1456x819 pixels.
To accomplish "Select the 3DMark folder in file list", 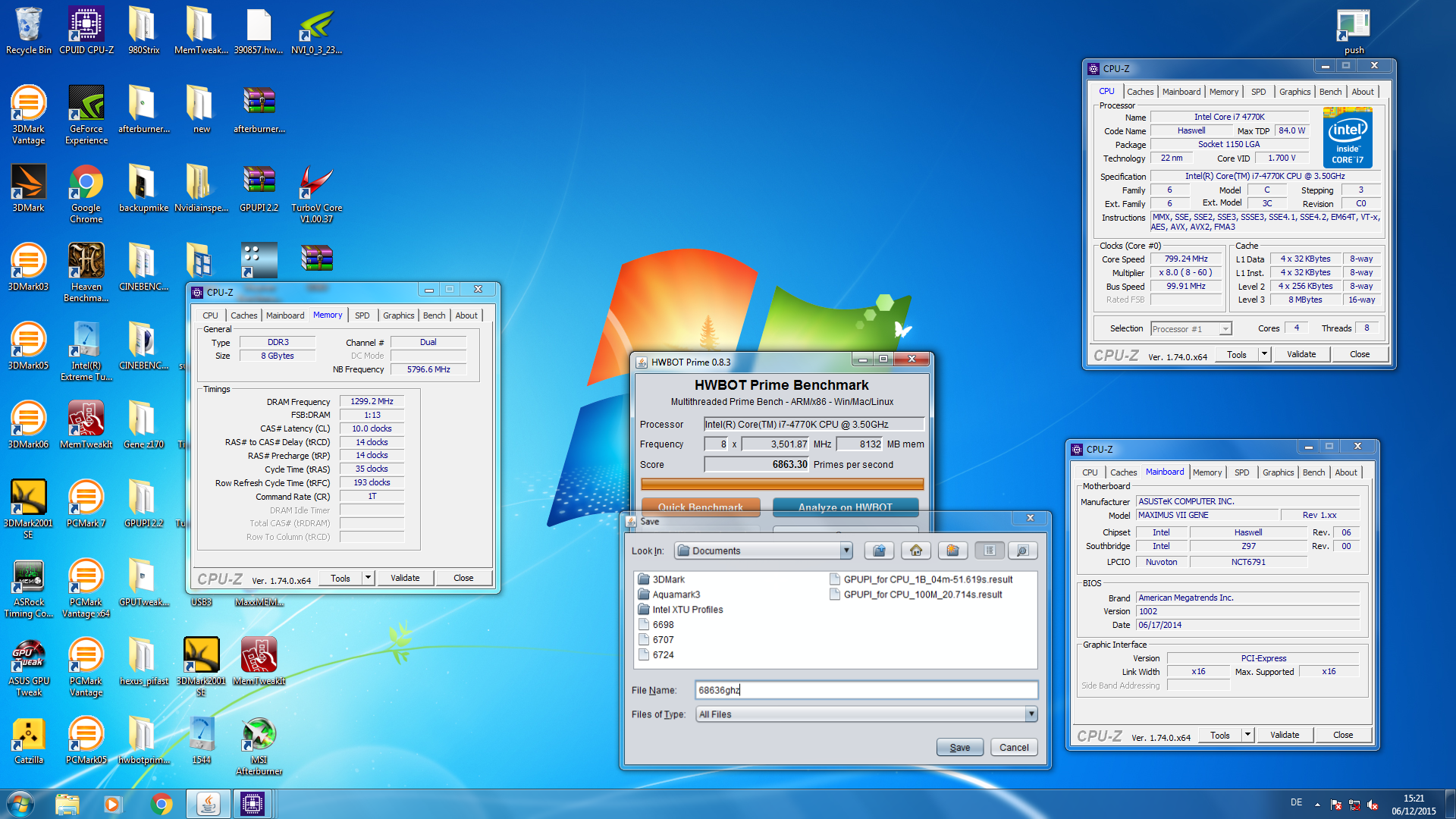I will [661, 579].
